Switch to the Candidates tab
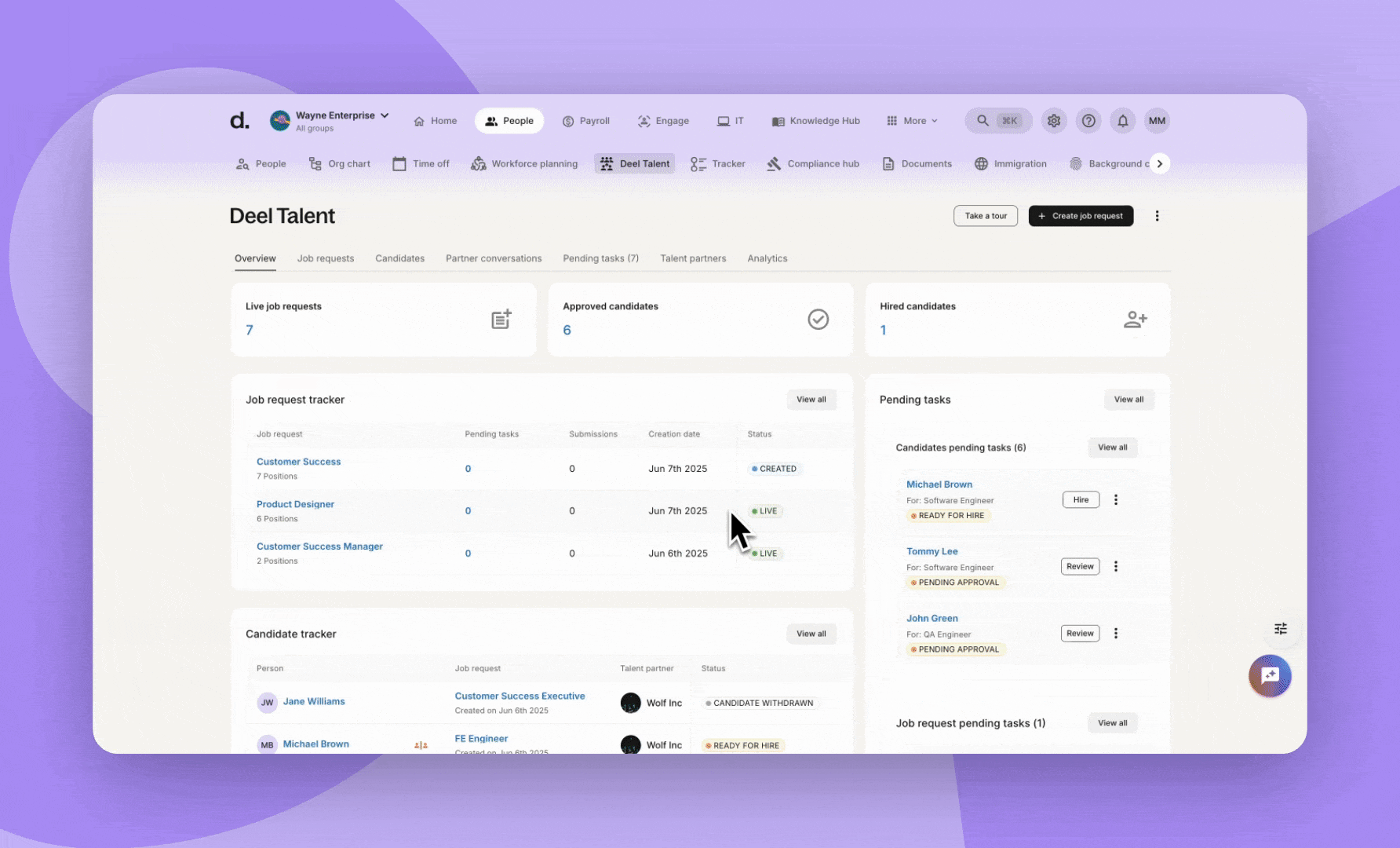 pyautogui.click(x=399, y=258)
